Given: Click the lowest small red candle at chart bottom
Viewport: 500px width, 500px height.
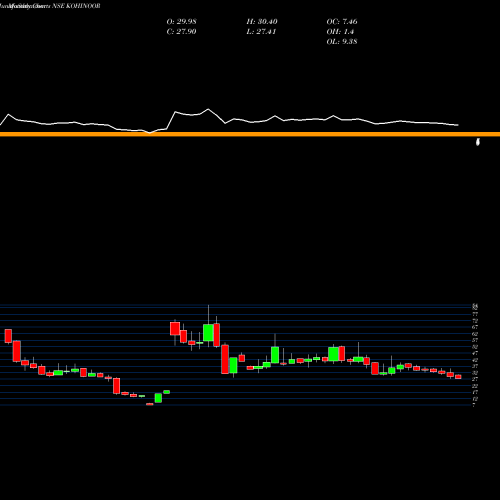Looking at the screenshot, I should click(x=150, y=404).
